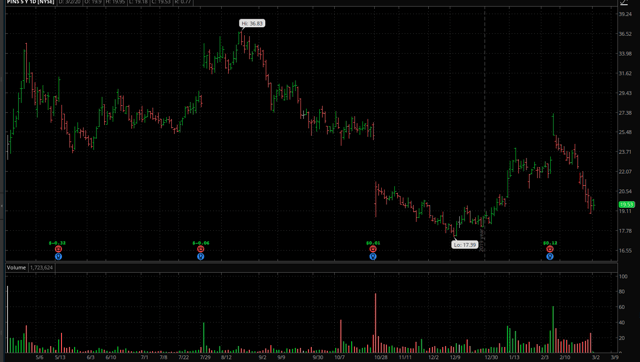This screenshot has width=640, height=362.
Task: Click the red earnings icon near 7/29
Action: (x=200, y=249)
